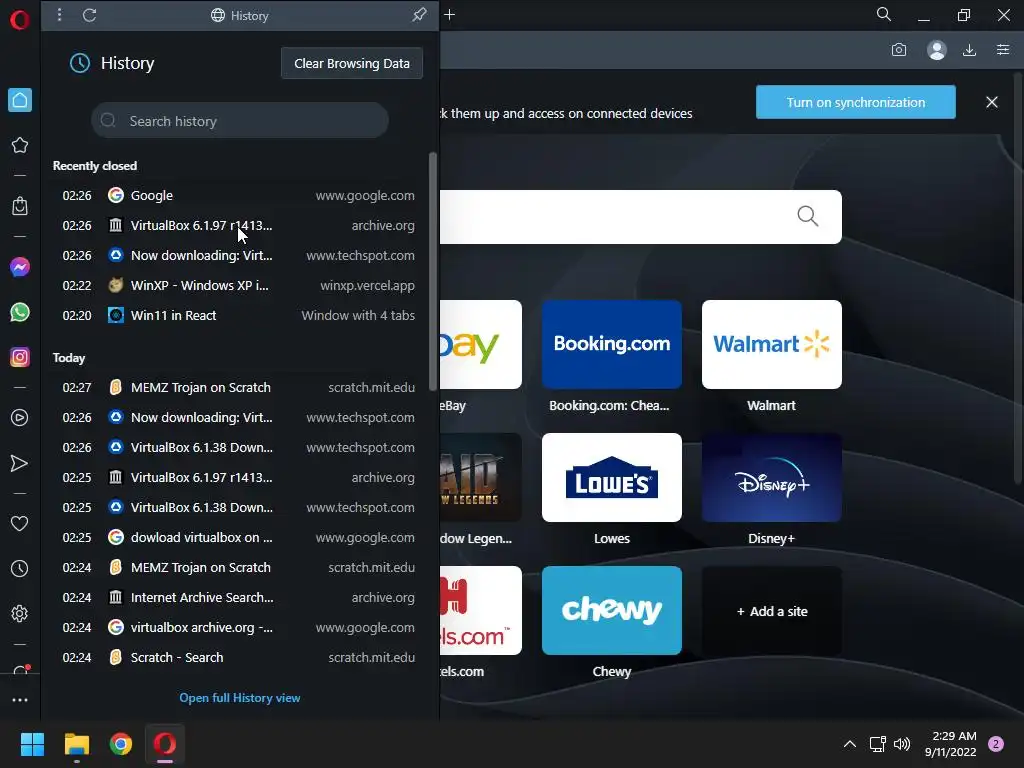1024x768 pixels.
Task: Open volume control in system tray
Action: [x=902, y=744]
